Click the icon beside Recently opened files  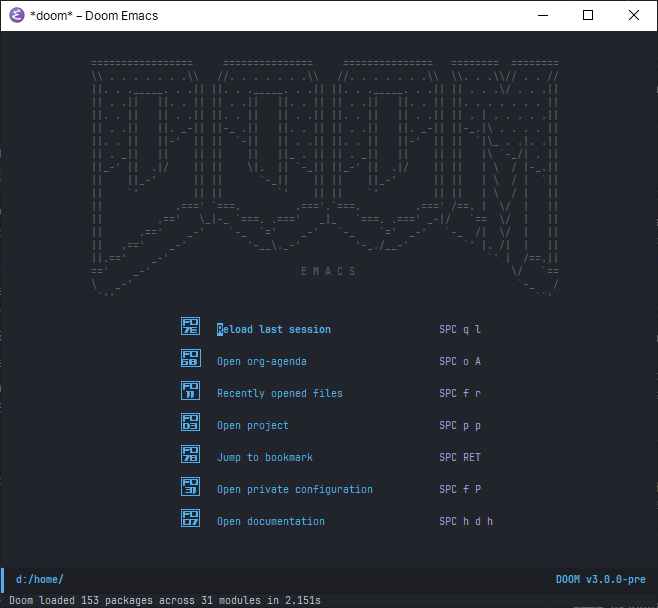[x=191, y=390]
